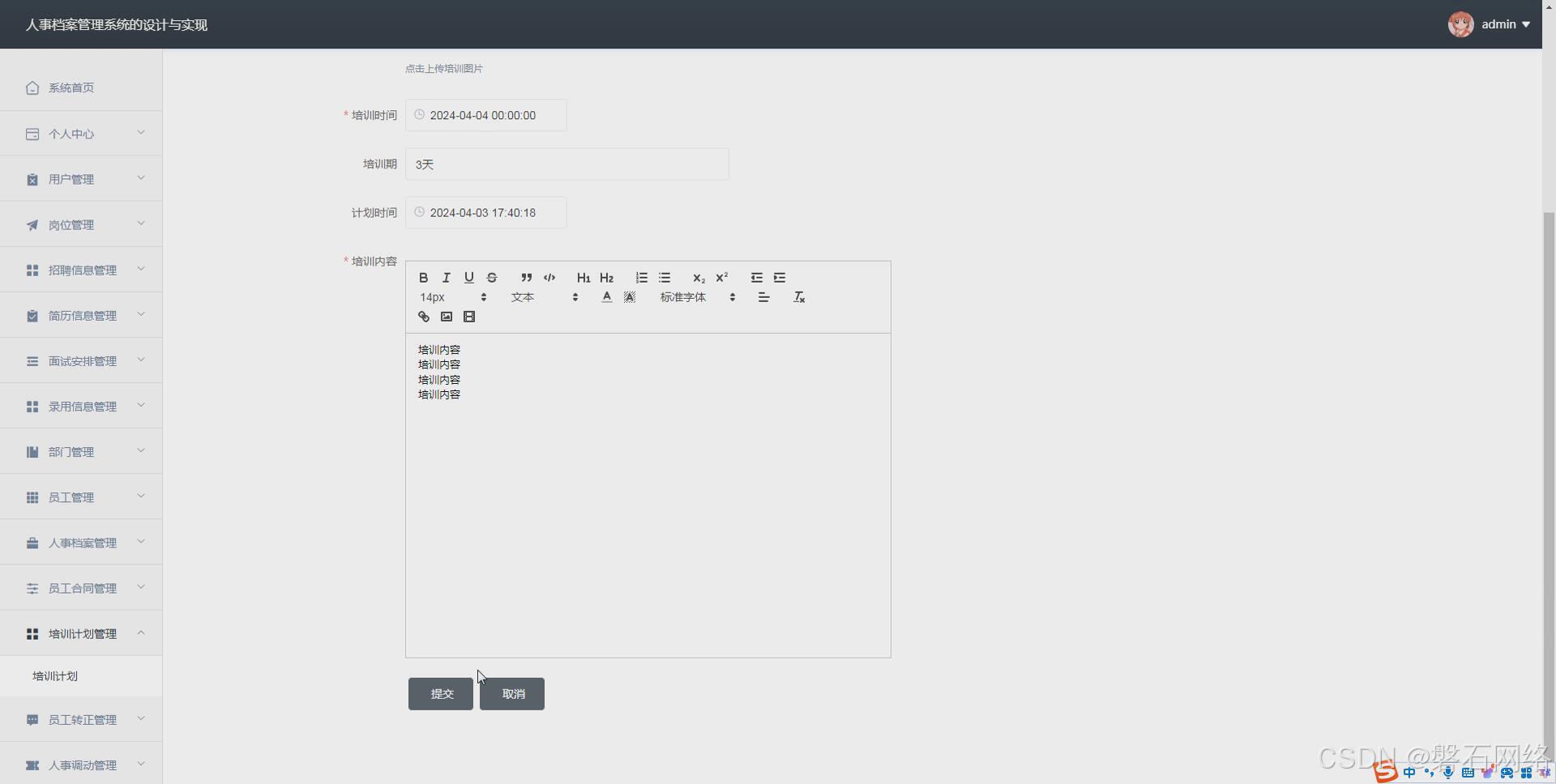Click the 培训时间 date field
The width and height of the screenshot is (1556, 784).
(x=486, y=115)
